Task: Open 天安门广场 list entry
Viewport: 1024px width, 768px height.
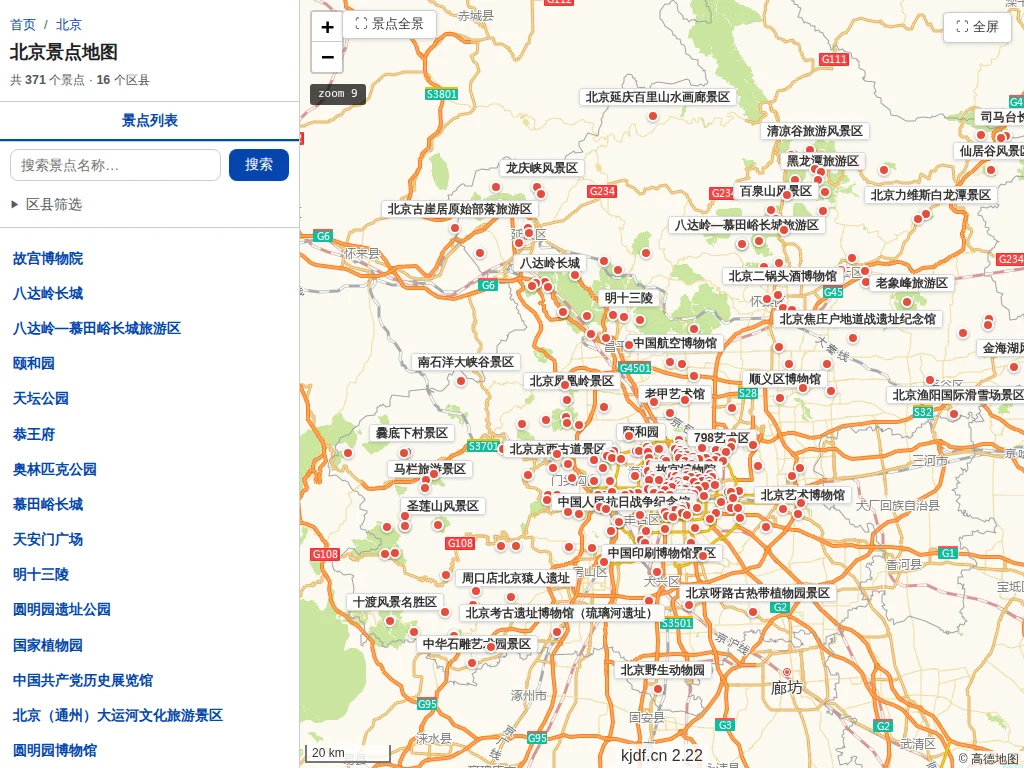Action: (x=48, y=539)
